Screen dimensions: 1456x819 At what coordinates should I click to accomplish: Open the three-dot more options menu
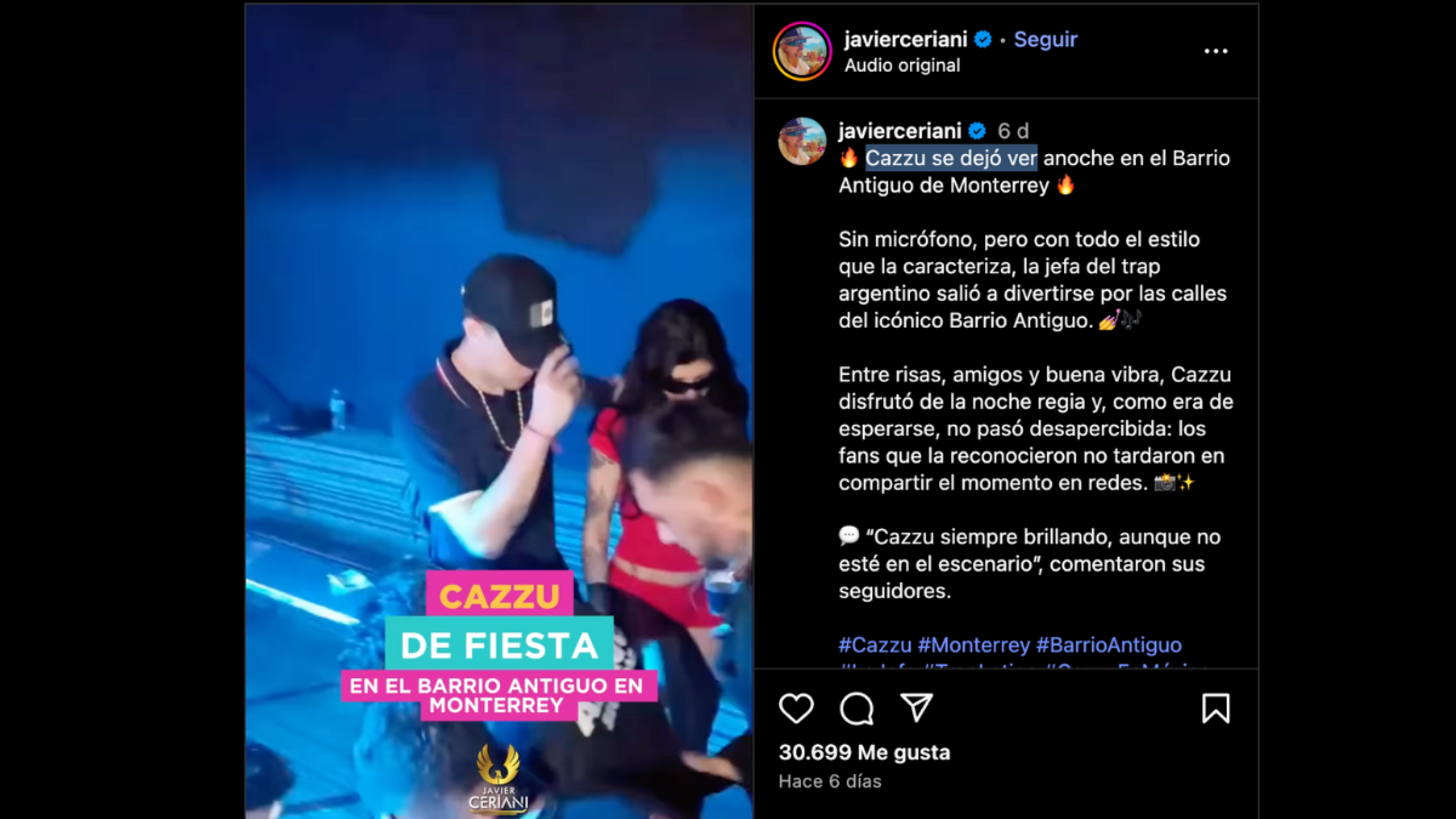click(x=1215, y=51)
